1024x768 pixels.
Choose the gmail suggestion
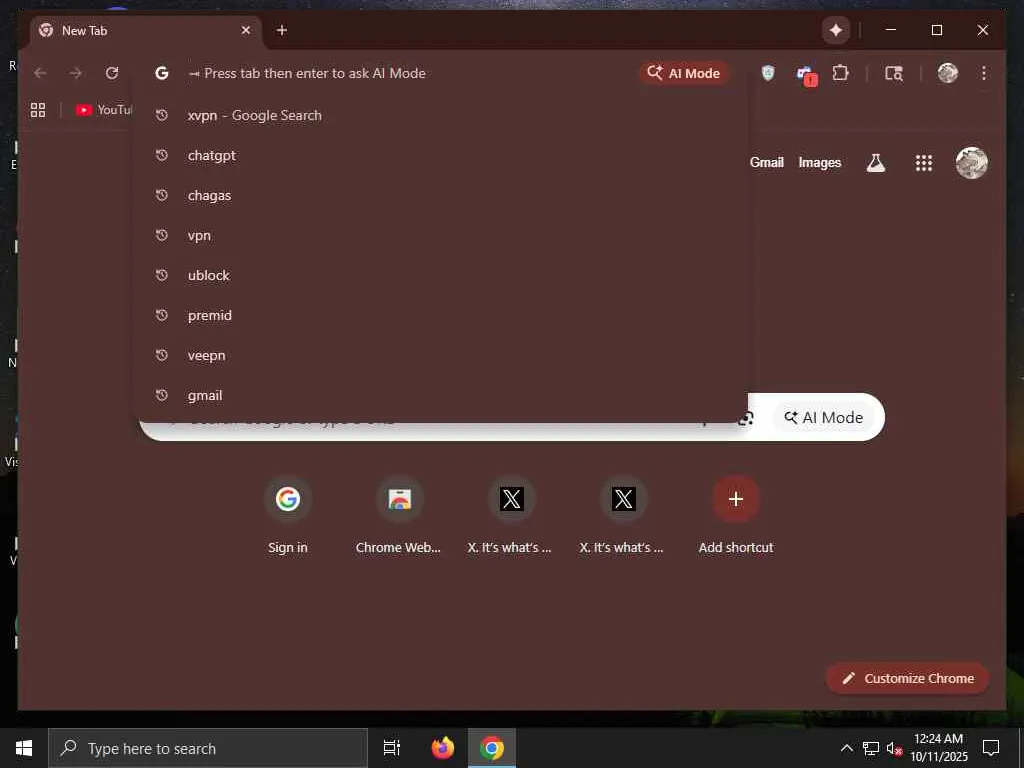(x=441, y=395)
